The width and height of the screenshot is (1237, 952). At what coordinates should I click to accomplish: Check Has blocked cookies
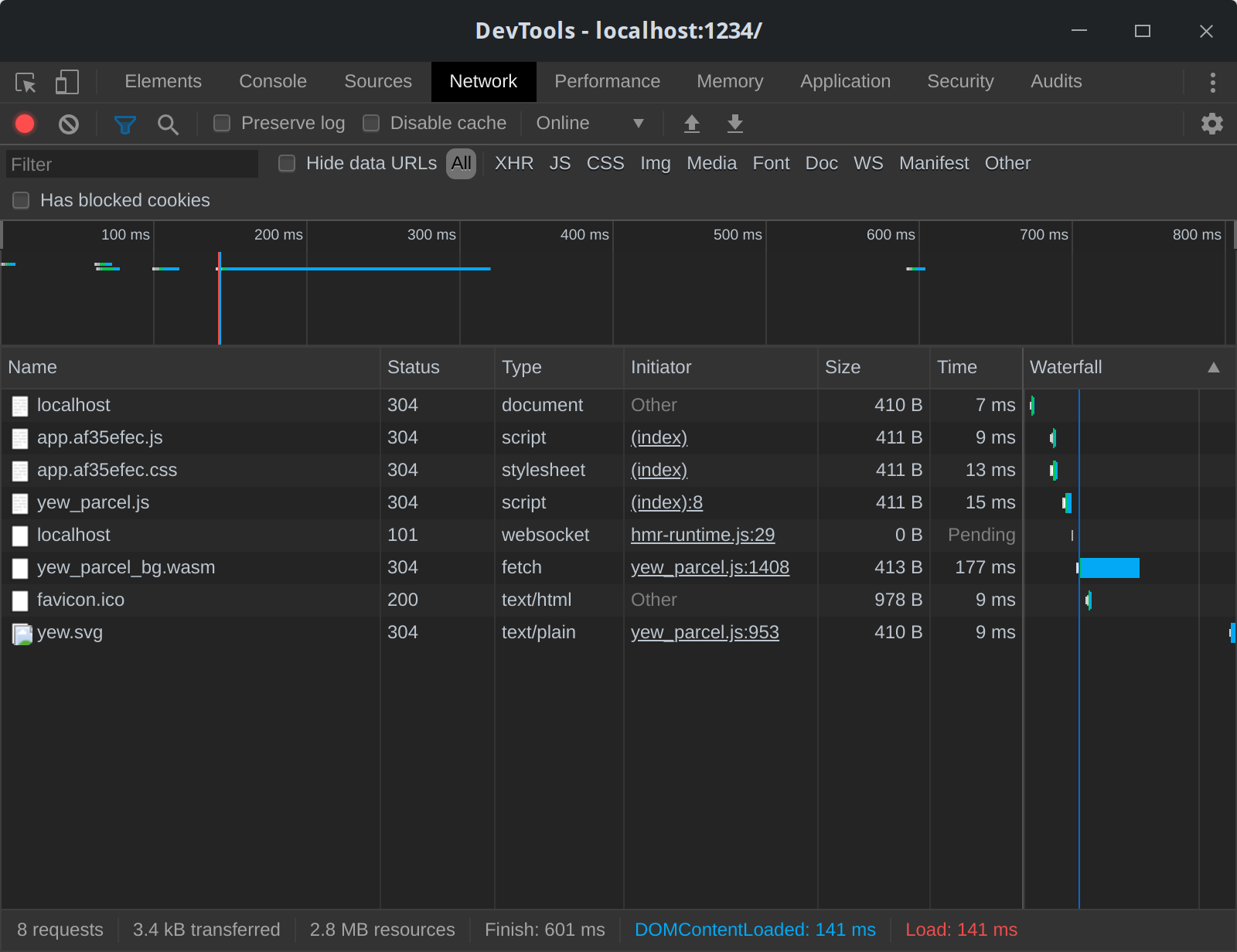coord(21,200)
